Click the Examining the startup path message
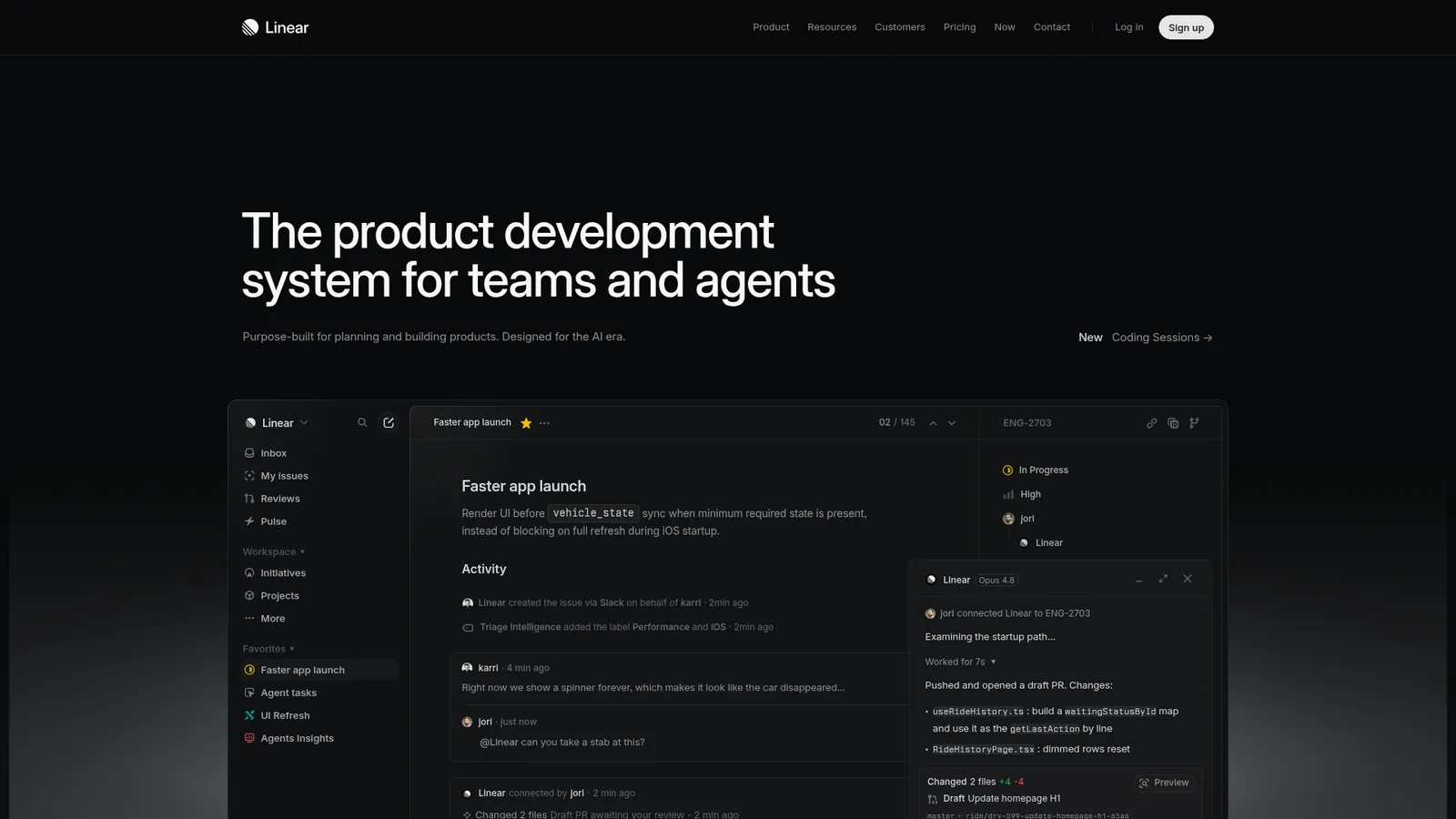This screenshot has height=819, width=1456. (x=990, y=638)
